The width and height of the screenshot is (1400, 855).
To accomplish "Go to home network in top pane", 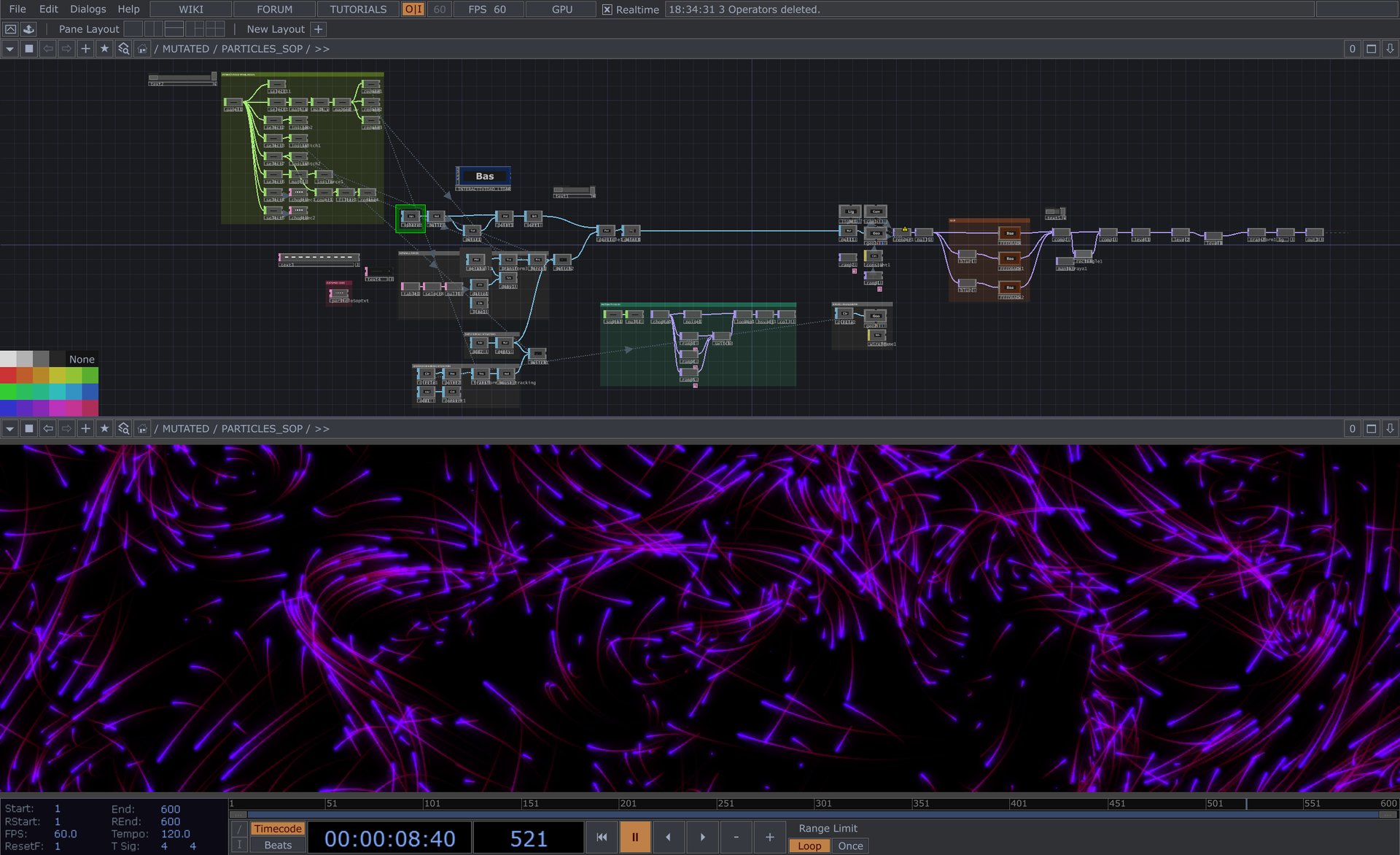I will click(142, 49).
